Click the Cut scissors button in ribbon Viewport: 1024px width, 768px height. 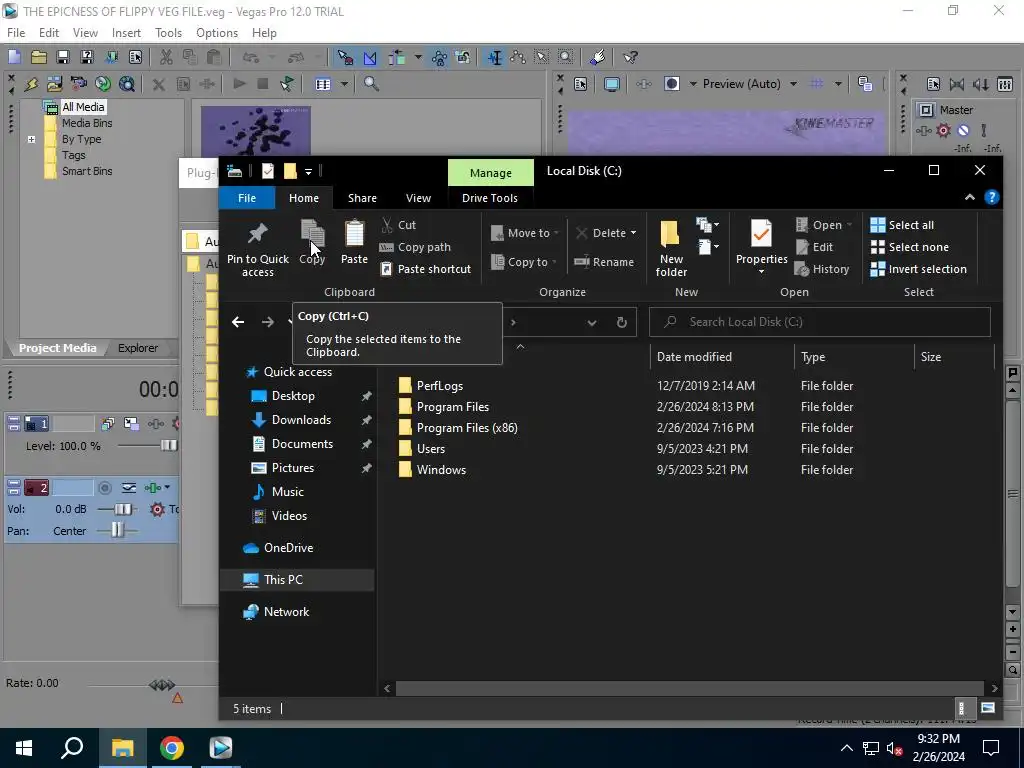[x=398, y=225]
